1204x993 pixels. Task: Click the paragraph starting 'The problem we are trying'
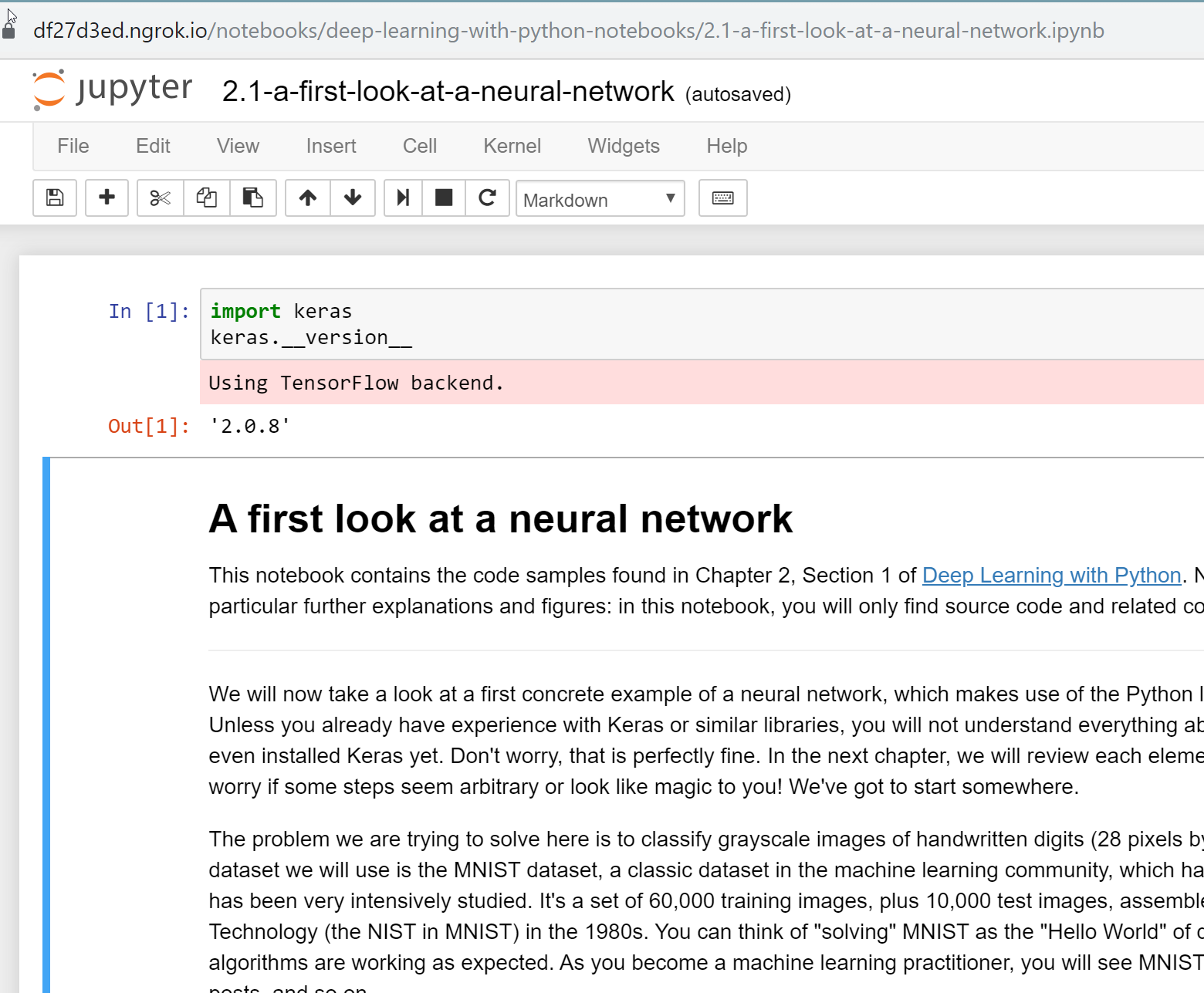tap(706, 909)
